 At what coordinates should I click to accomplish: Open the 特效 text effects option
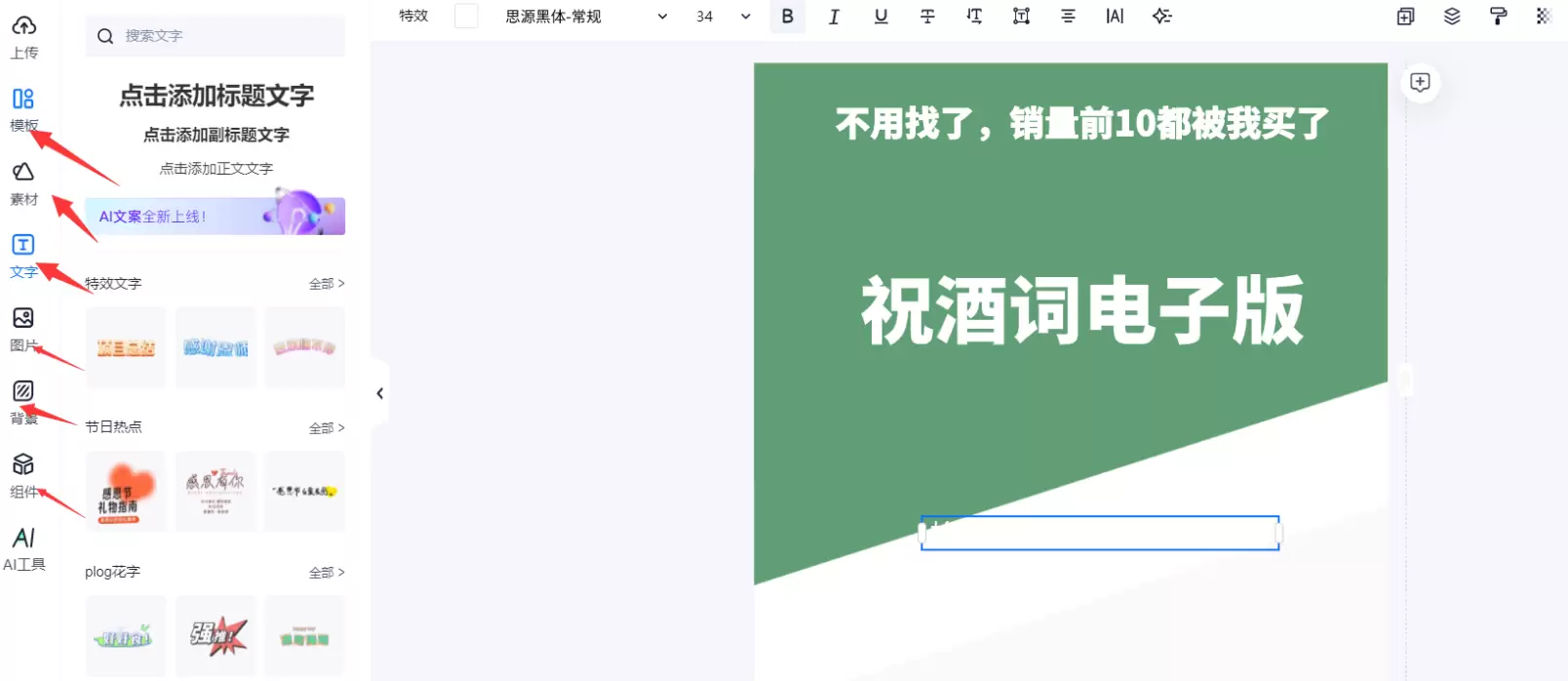[413, 16]
